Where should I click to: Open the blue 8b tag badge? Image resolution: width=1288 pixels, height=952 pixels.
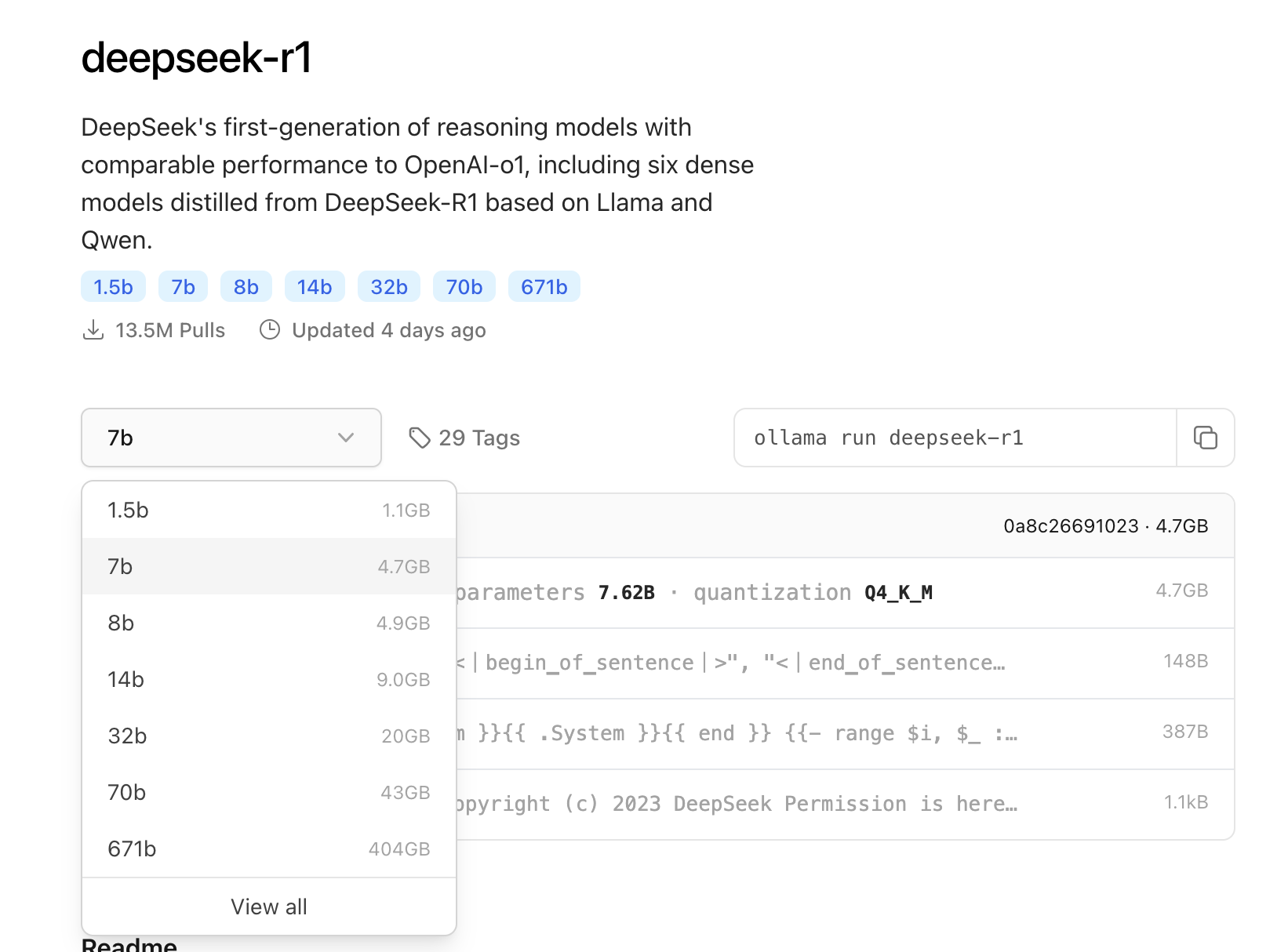coord(246,287)
